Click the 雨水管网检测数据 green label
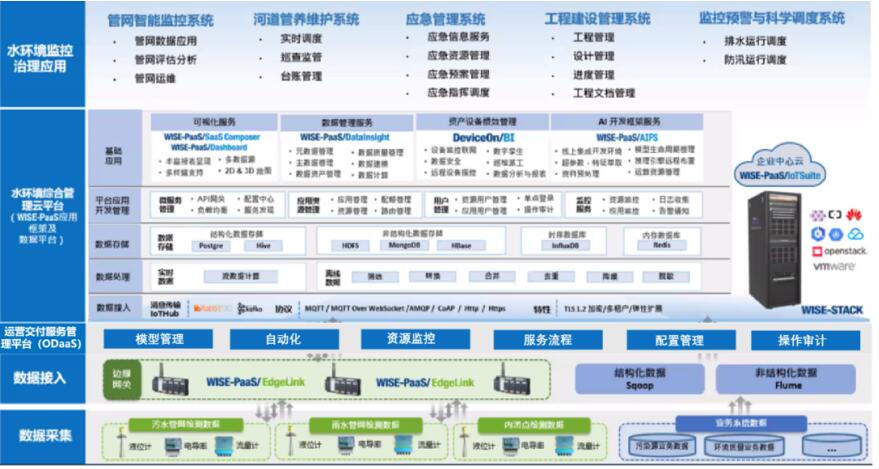 click(x=365, y=425)
